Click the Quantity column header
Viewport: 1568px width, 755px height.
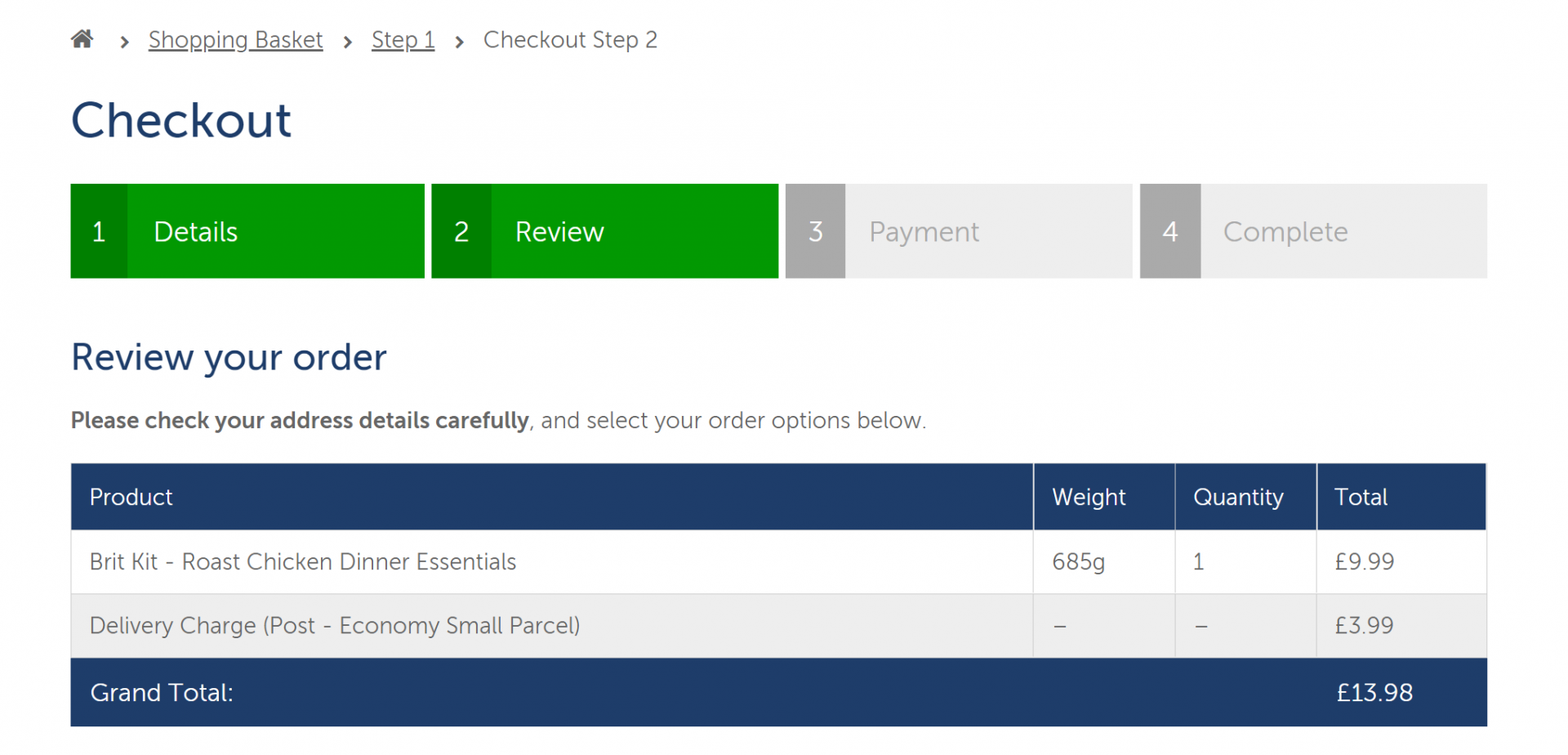[x=1245, y=497]
